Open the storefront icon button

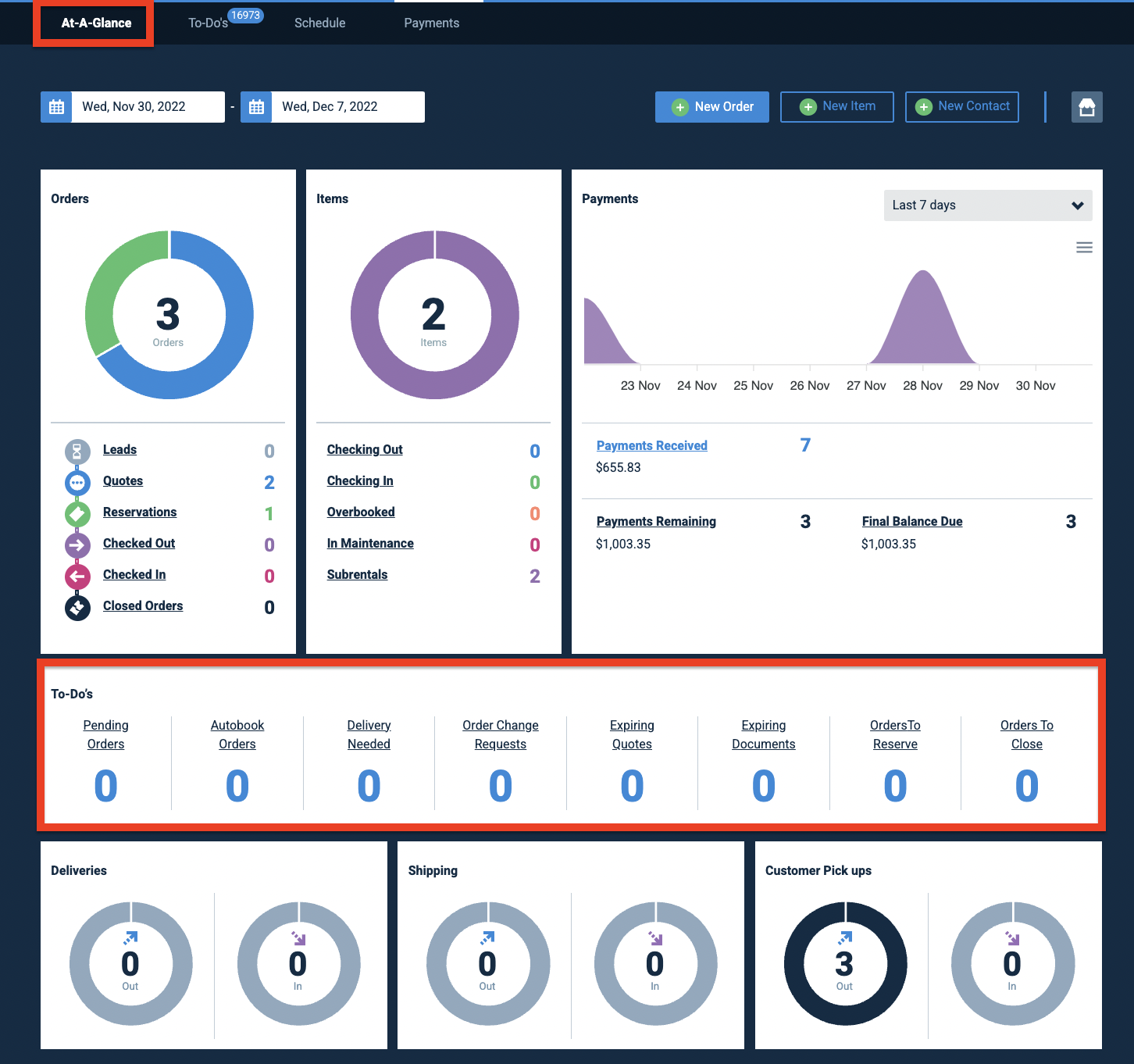pos(1086,107)
